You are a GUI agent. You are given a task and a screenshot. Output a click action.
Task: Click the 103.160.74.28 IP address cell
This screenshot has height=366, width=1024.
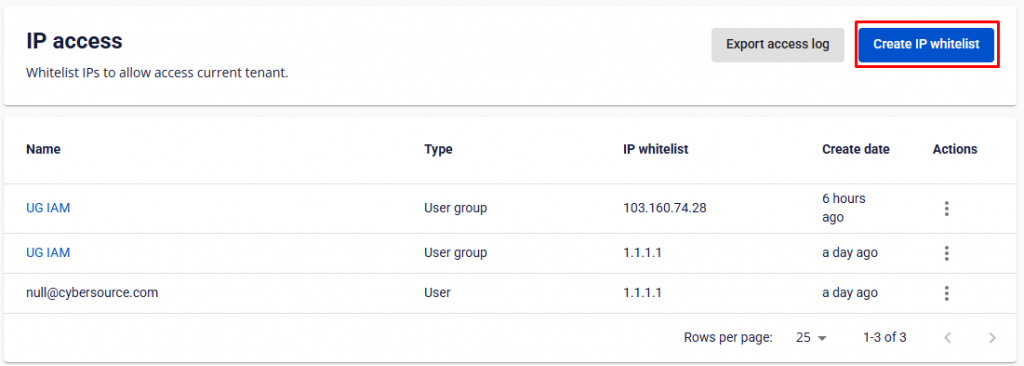click(x=665, y=208)
